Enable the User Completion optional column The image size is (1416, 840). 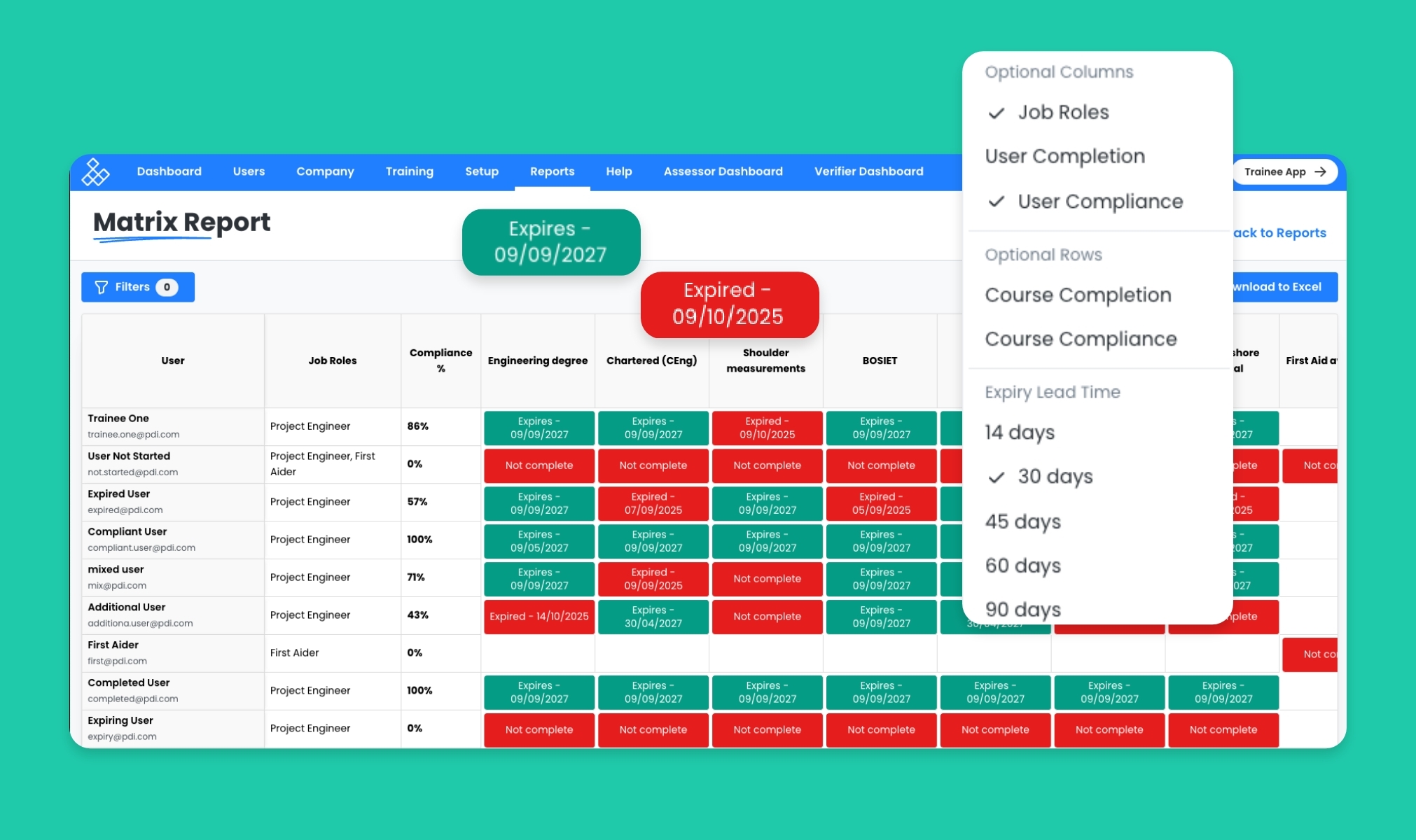point(1064,156)
